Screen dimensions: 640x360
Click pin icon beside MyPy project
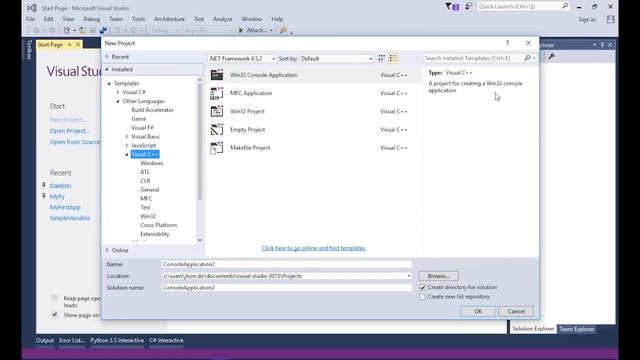coord(44,196)
